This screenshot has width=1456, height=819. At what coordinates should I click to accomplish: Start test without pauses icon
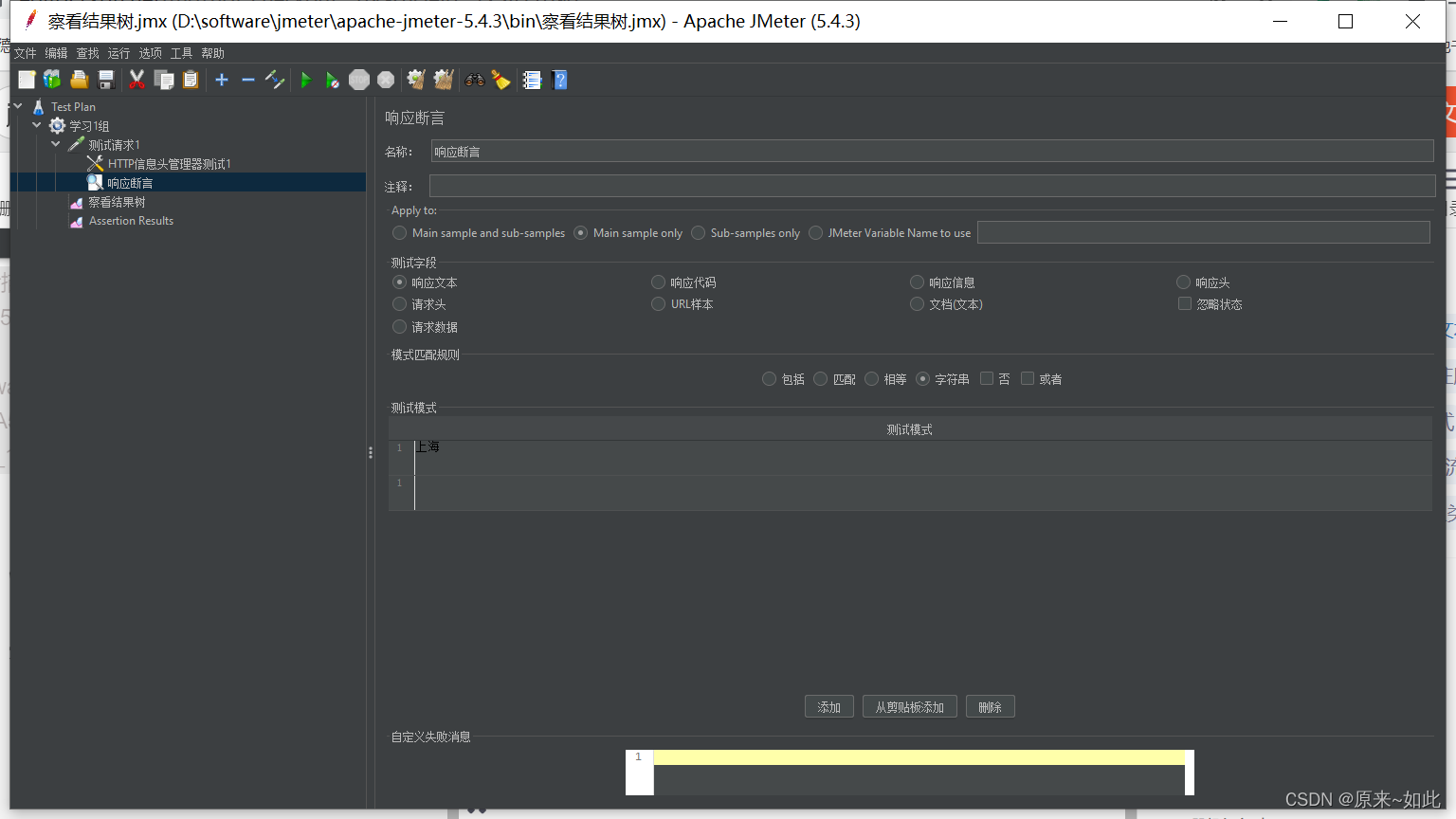click(332, 80)
